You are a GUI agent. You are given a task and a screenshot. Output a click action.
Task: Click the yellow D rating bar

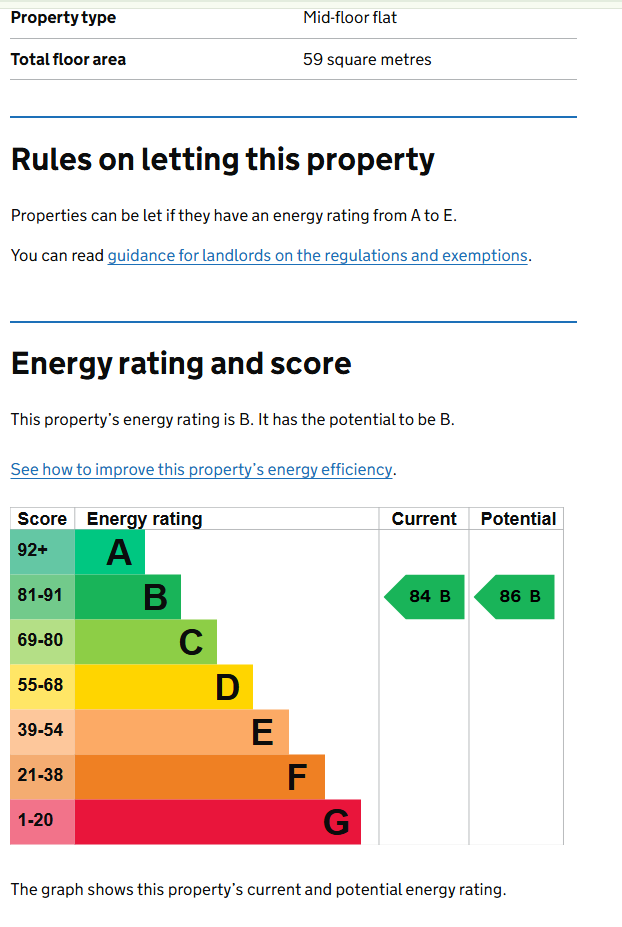point(165,687)
